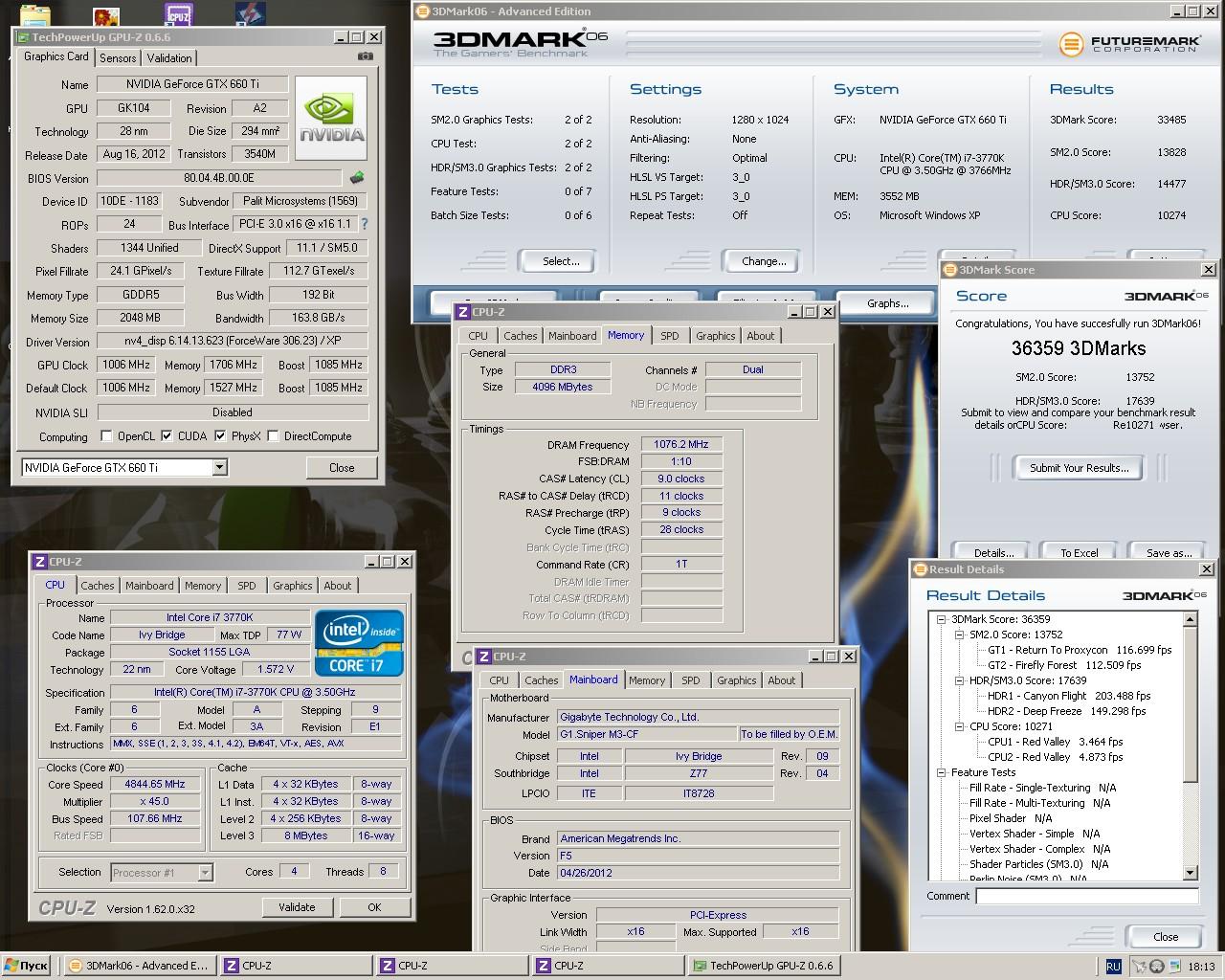Open the purple CPU-Z desktop shortcut
The image size is (1225, 980).
pos(178,14)
